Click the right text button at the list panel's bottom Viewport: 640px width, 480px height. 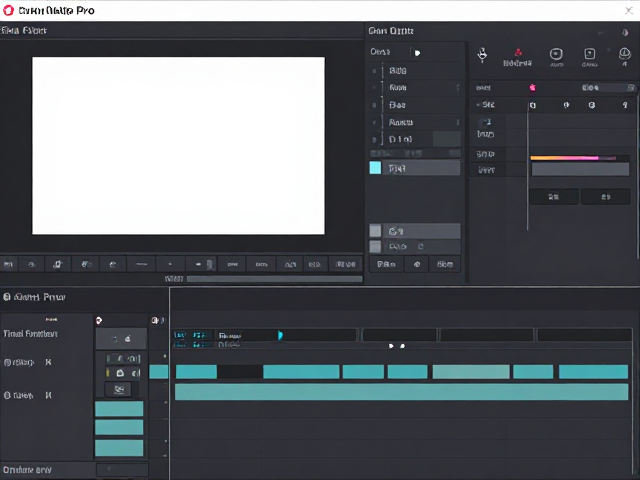point(445,264)
